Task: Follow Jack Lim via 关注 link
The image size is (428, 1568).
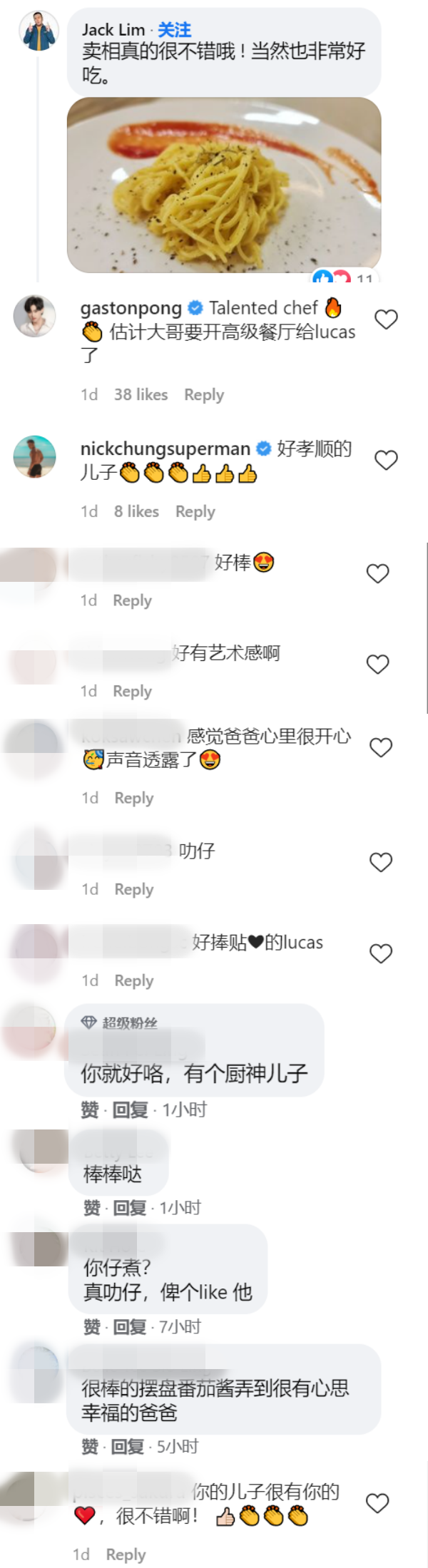Action: [174, 29]
